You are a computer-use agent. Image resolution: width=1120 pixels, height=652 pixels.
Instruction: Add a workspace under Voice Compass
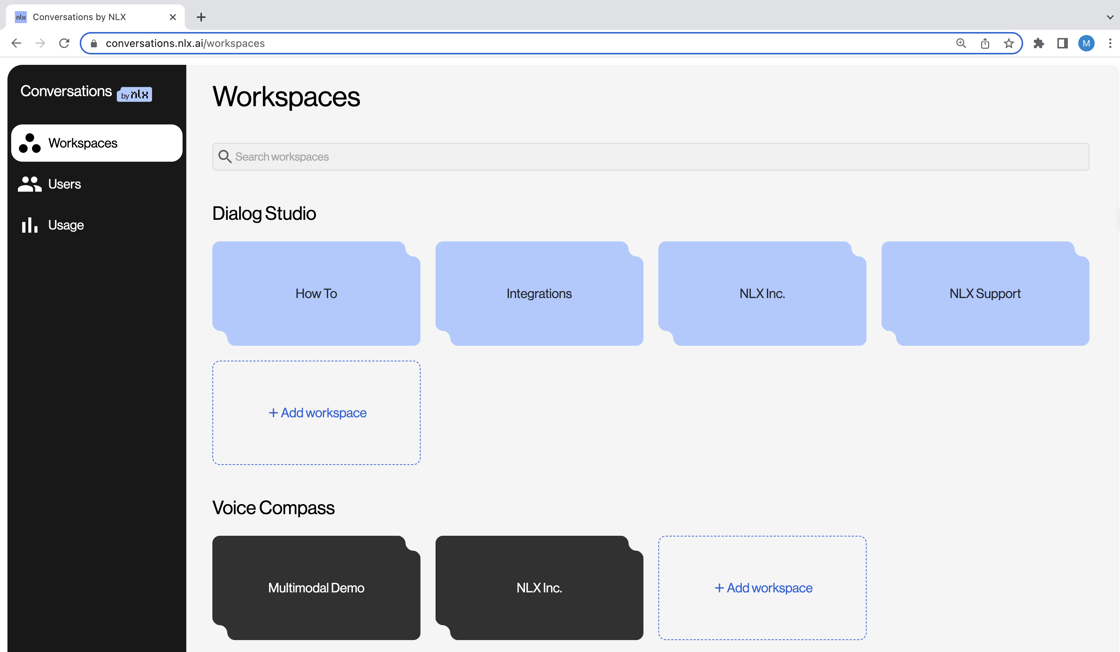[762, 588]
